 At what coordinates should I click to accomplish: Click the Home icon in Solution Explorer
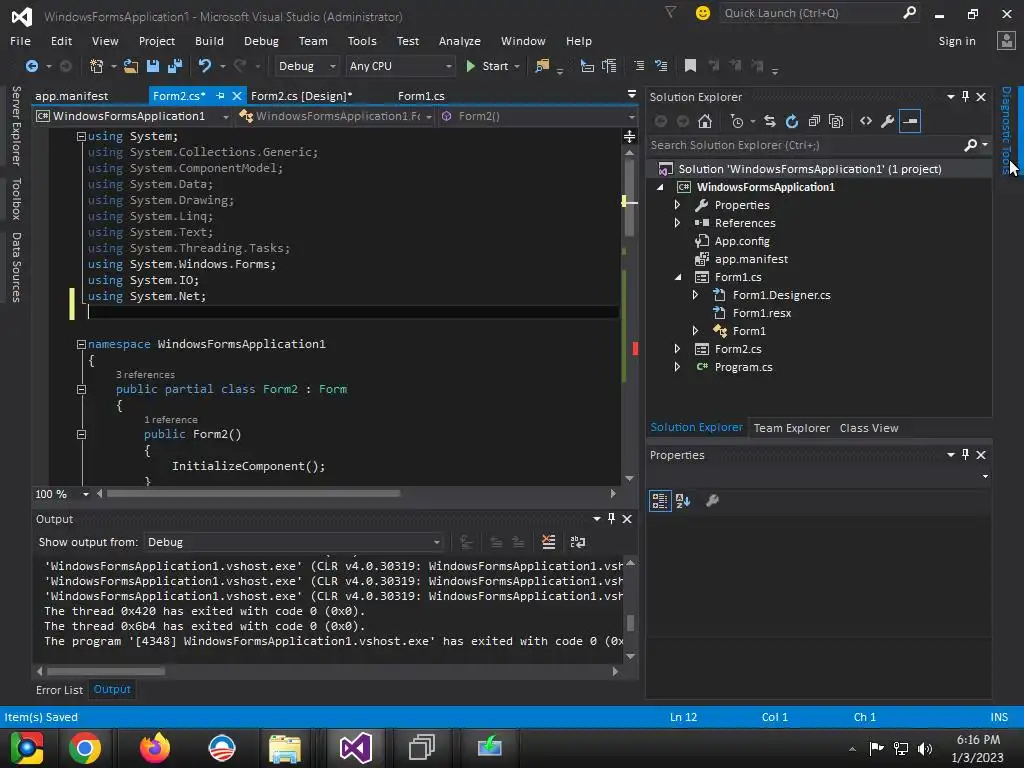(x=705, y=121)
